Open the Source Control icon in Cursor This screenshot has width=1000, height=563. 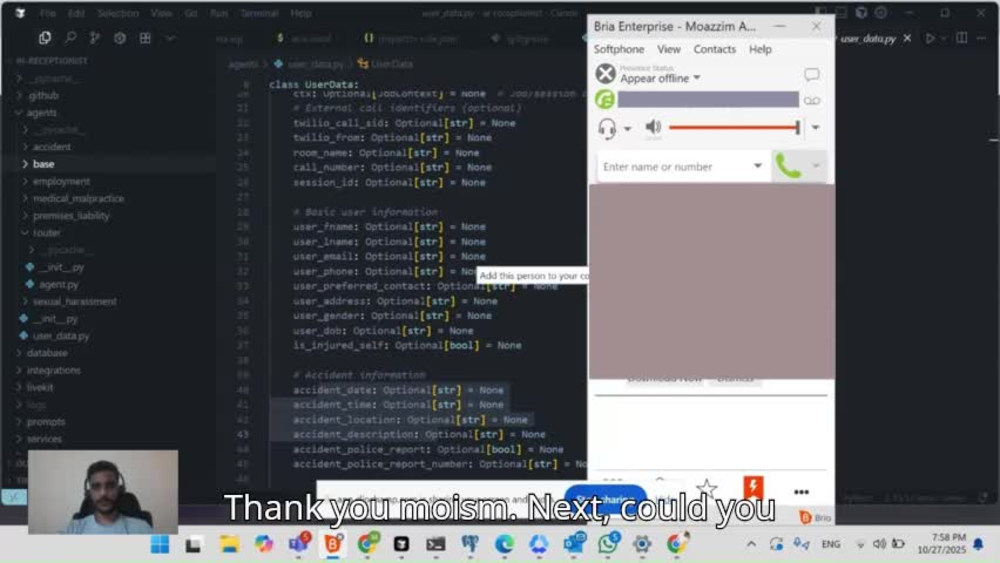click(95, 38)
